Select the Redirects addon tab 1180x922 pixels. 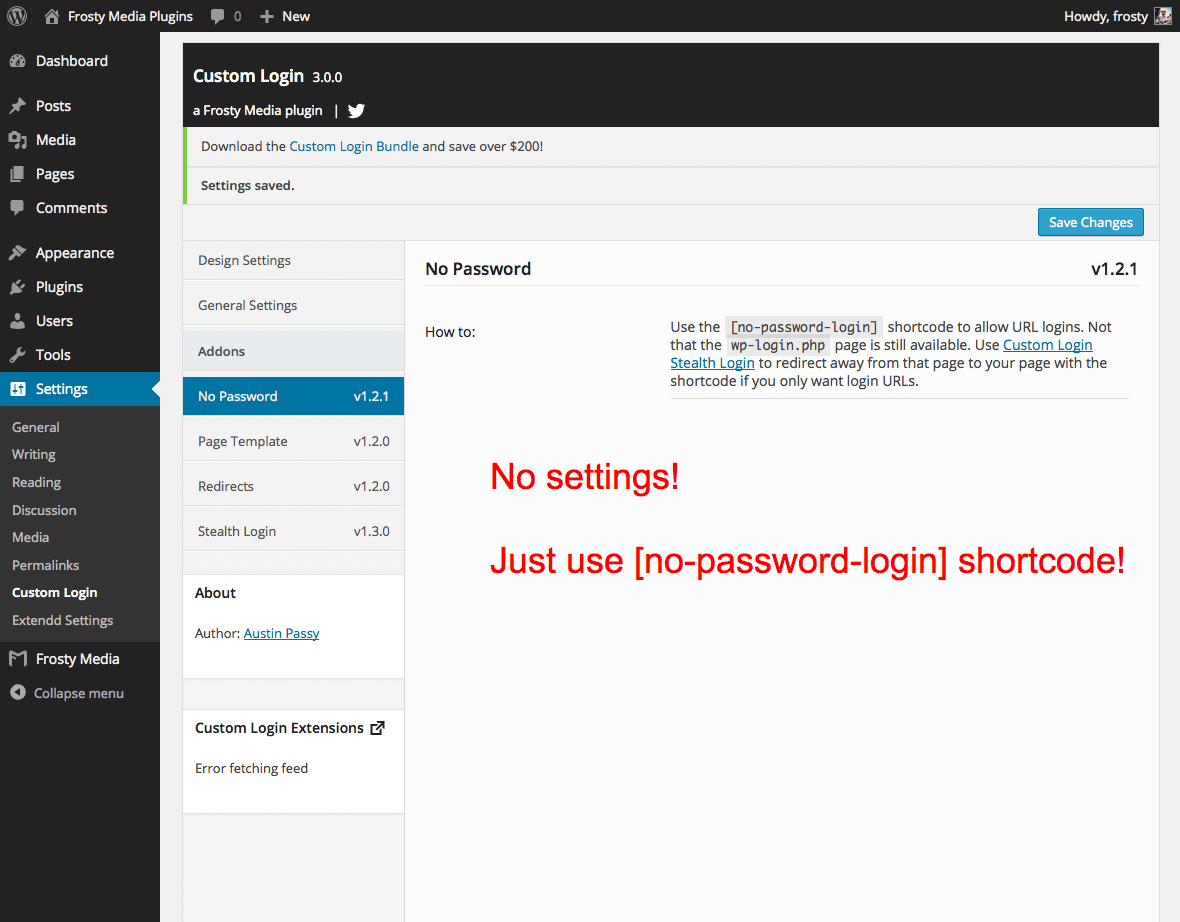pyautogui.click(x=293, y=486)
